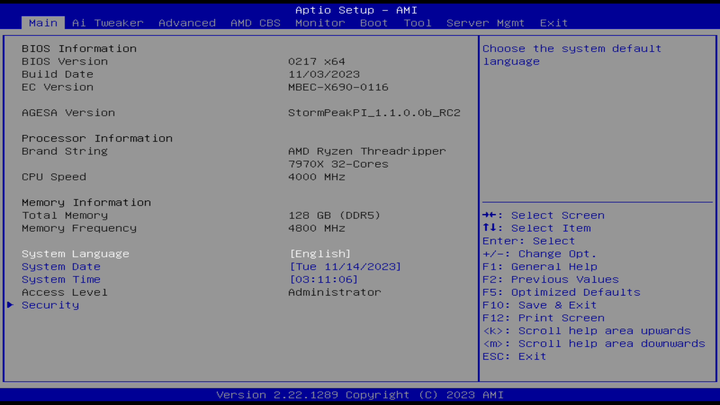The image size is (720, 405).
Task: Click the Memory Frequency value 4800 MHz
Action: 316,228
